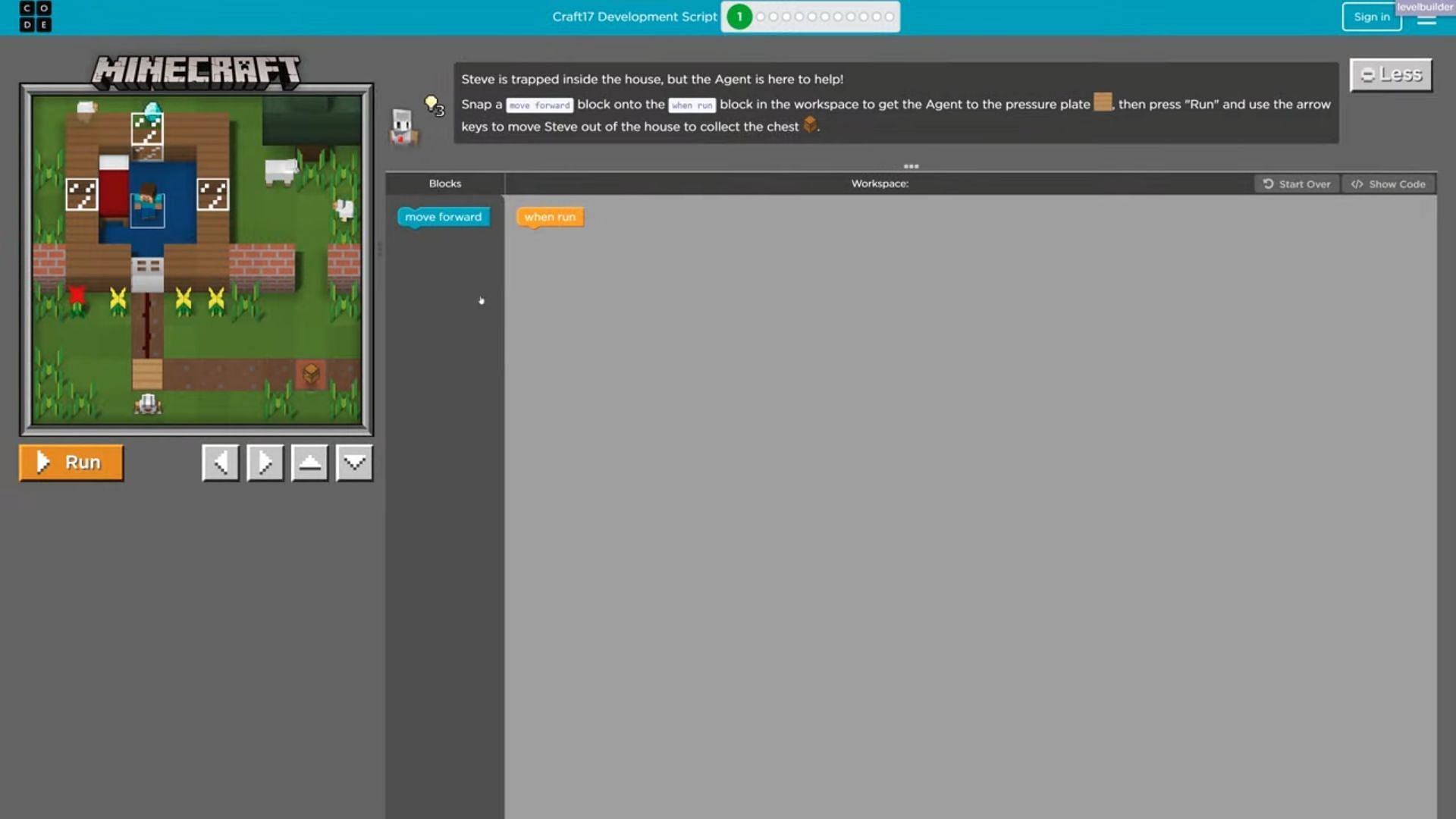Click the Sign In button top-right
This screenshot has height=819, width=1456.
[1370, 16]
